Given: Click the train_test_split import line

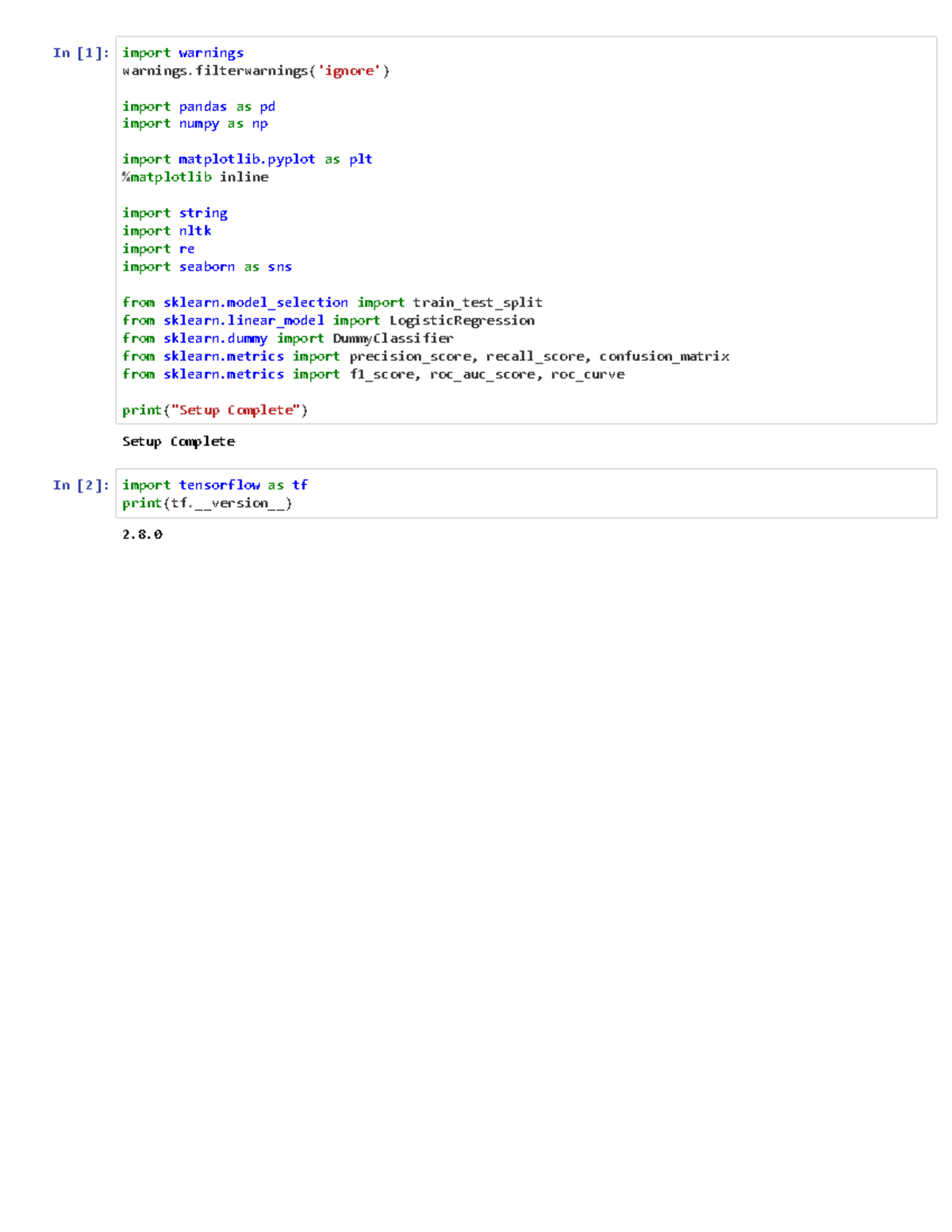Looking at the screenshot, I should point(332,302).
